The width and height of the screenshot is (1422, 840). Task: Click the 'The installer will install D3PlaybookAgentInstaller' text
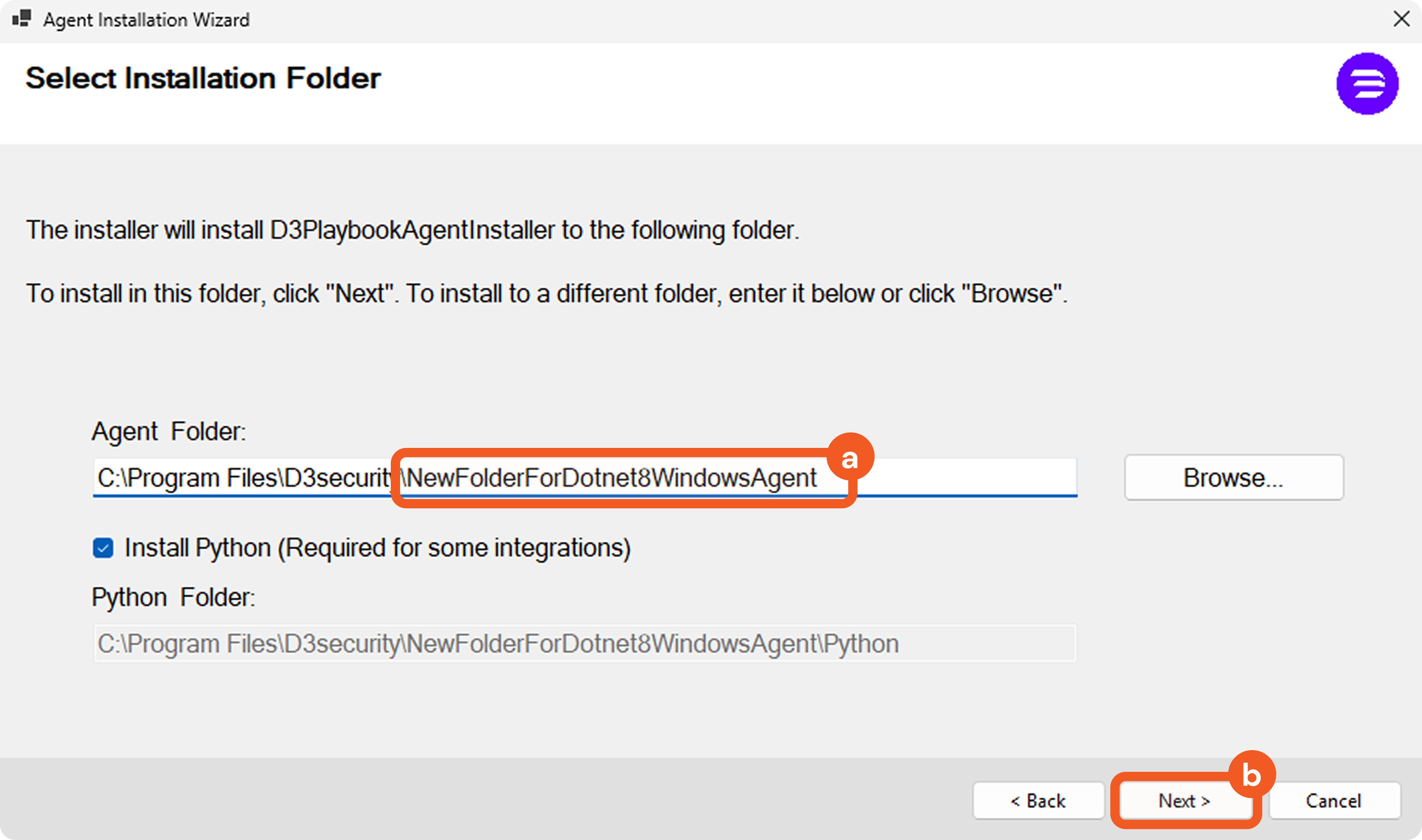click(412, 231)
